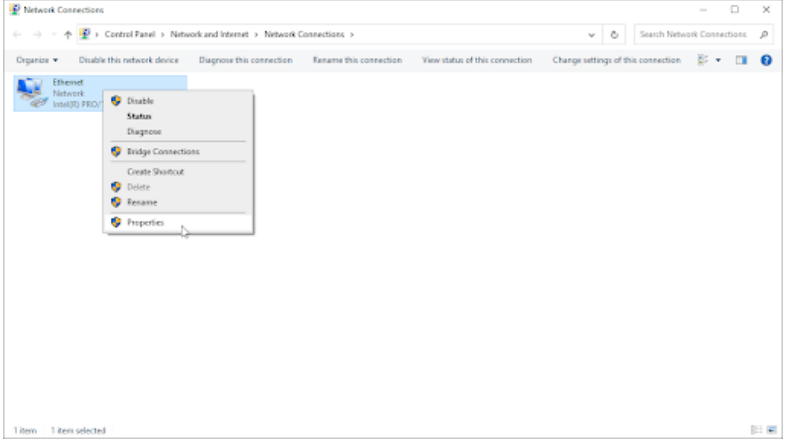The height and width of the screenshot is (442, 785).
Task: Click Diagnose this connection toolbar button
Action: [245, 60]
